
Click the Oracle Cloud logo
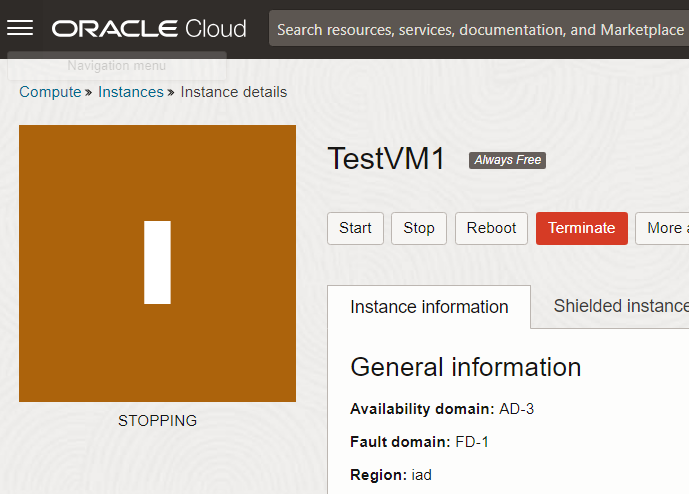[x=149, y=29]
